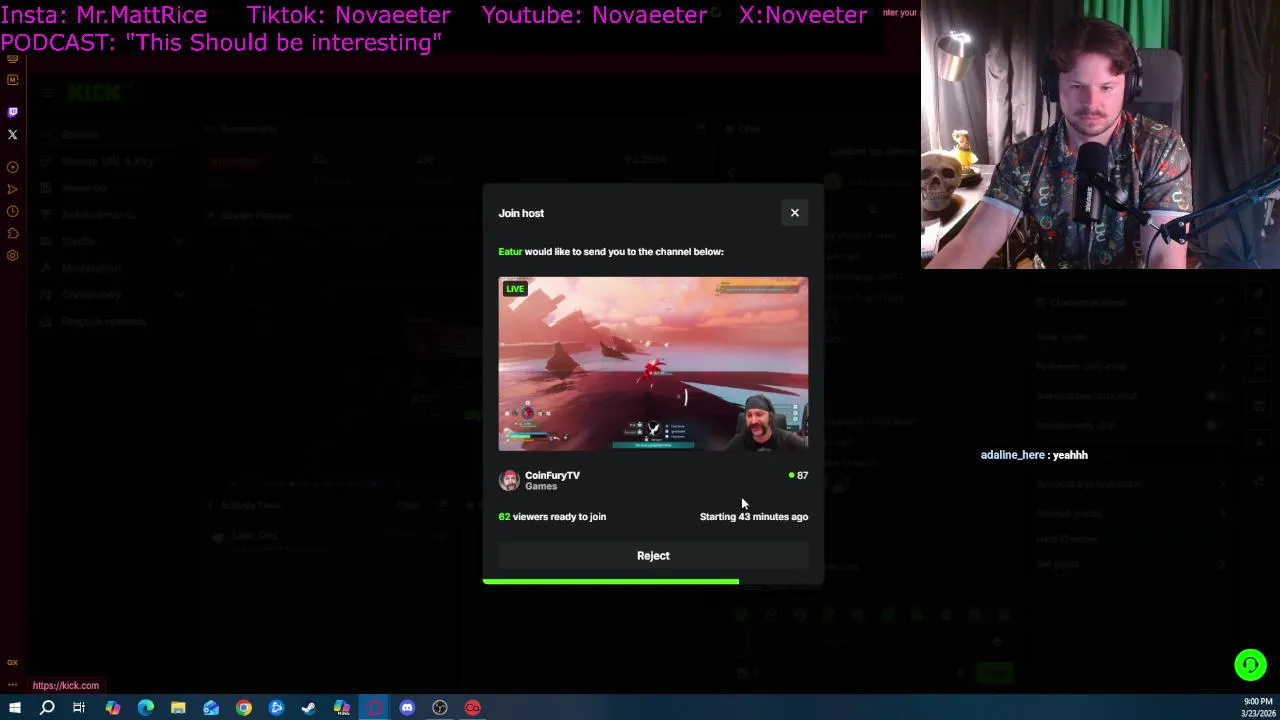Open My Flow arrow icon in the sidebar

[13, 189]
